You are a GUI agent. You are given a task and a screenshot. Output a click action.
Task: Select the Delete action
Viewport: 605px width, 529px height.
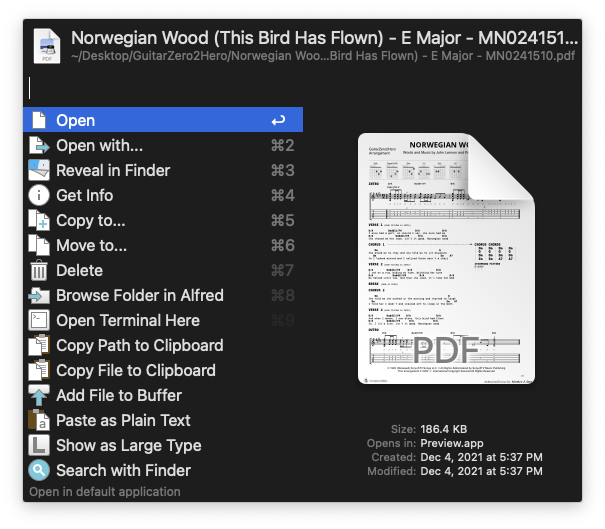[x=163, y=270]
